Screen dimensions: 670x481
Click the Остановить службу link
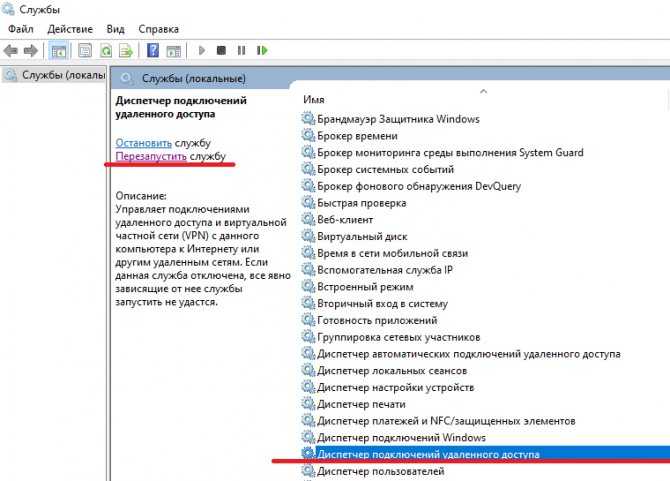144,143
